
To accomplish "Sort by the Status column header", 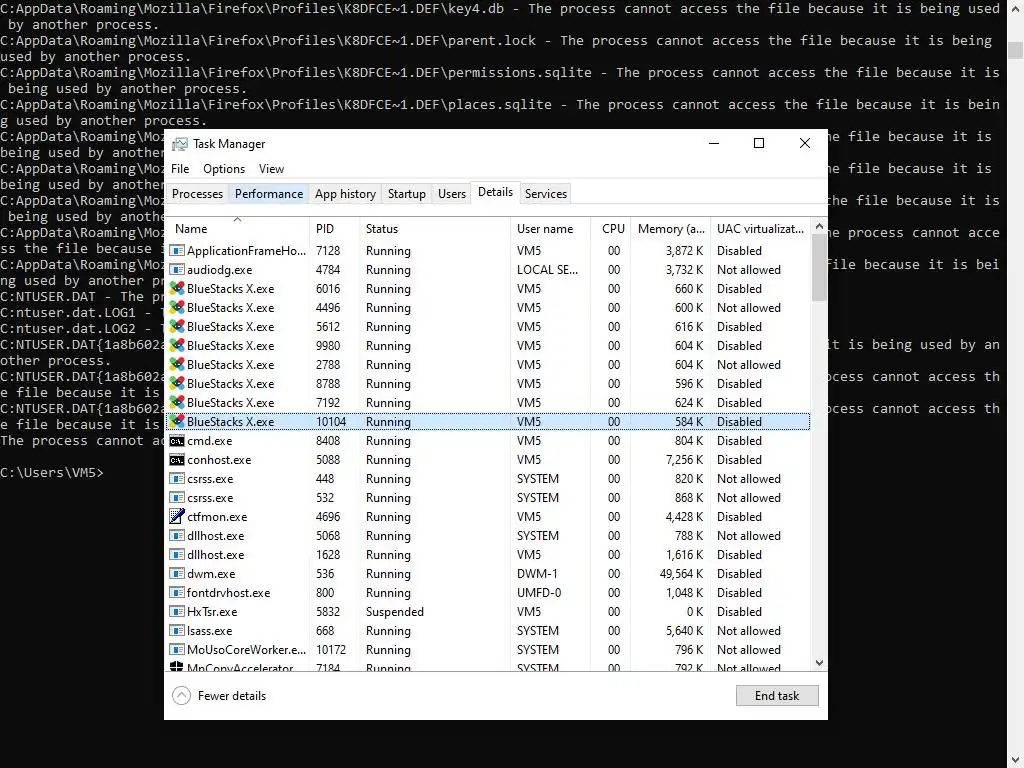I will 435,229.
